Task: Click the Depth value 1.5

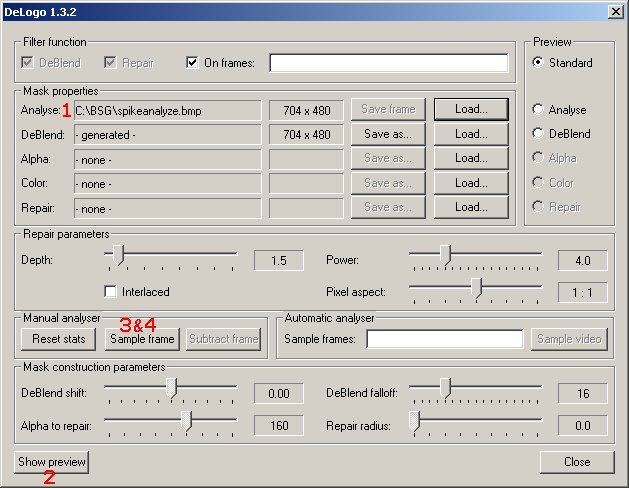Action: pos(279,261)
